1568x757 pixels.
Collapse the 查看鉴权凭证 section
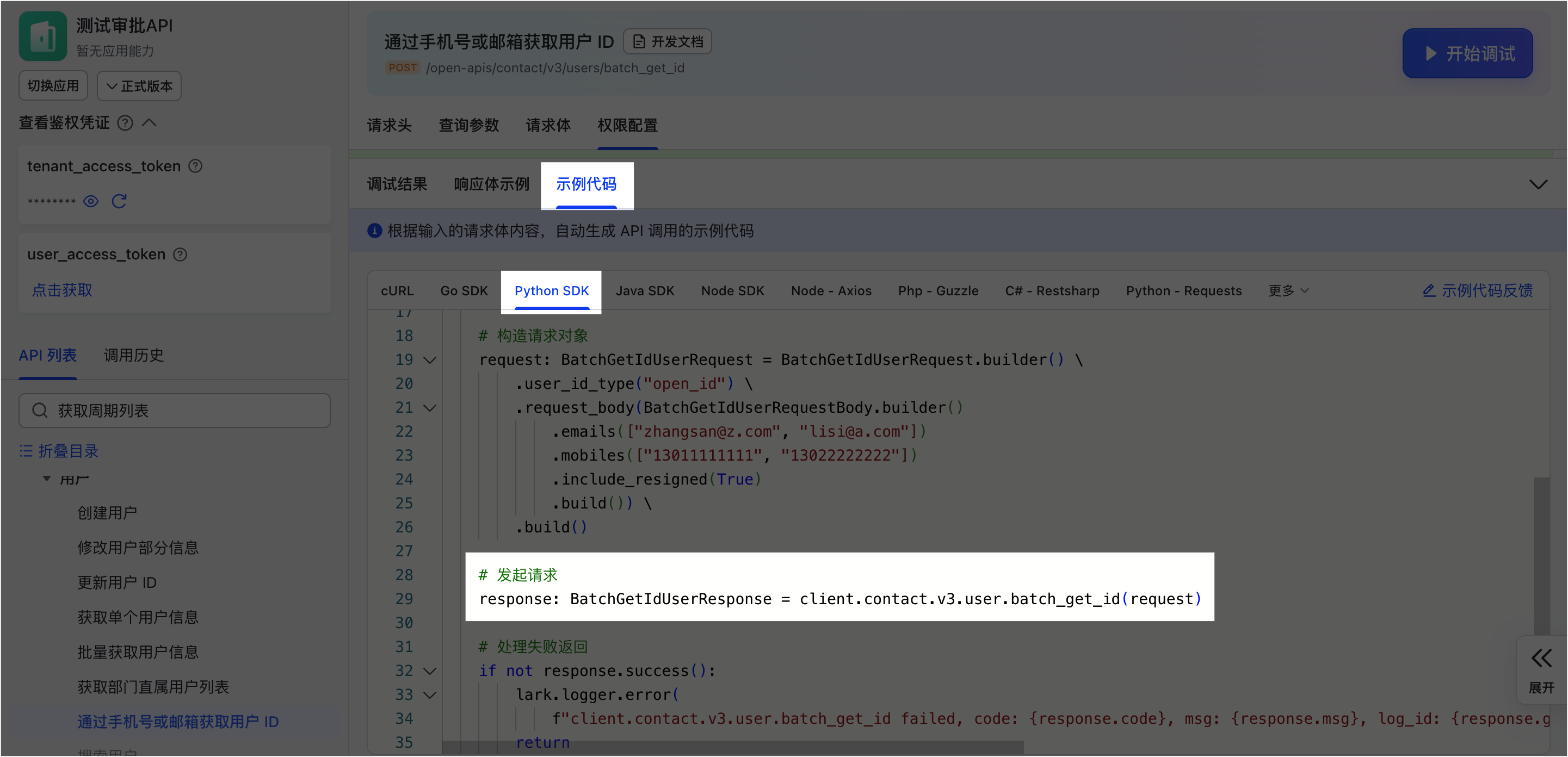[149, 123]
